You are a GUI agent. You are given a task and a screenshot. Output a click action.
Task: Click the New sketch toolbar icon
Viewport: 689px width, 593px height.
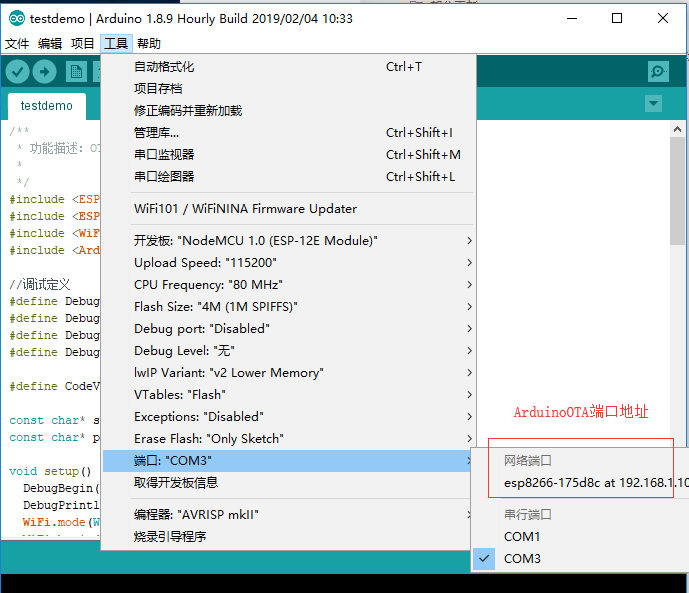(76, 72)
